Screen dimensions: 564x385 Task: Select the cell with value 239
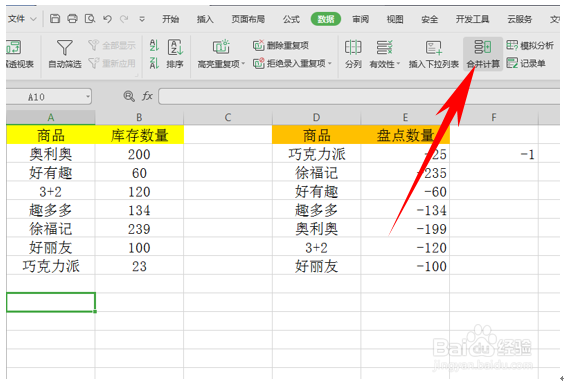pos(140,229)
